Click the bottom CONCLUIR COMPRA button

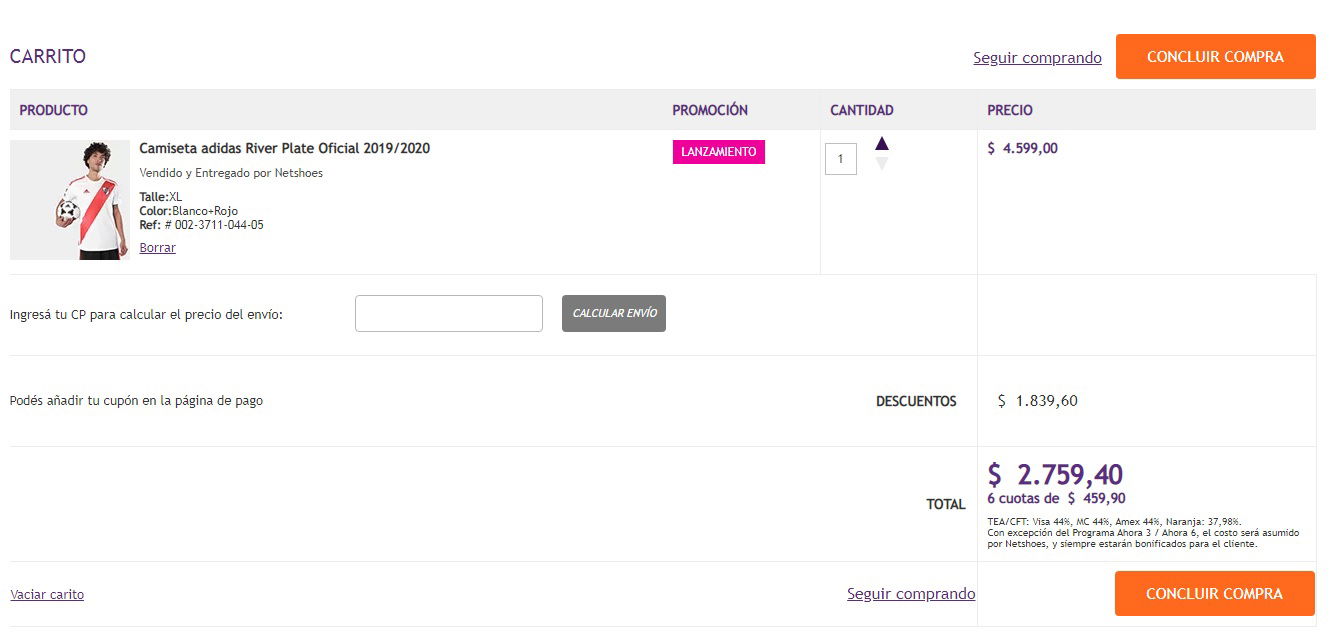[1214, 594]
